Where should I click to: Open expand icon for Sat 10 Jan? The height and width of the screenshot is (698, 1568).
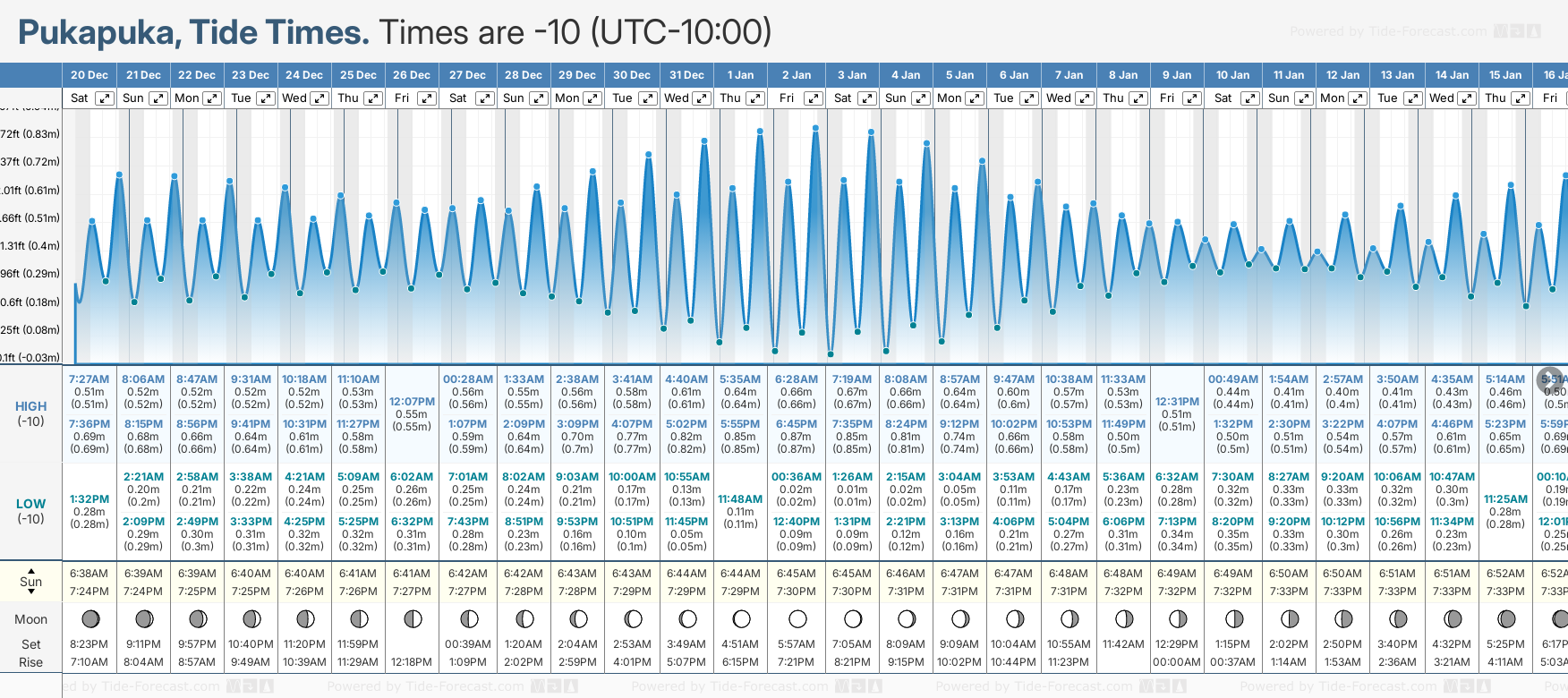pos(1248,98)
